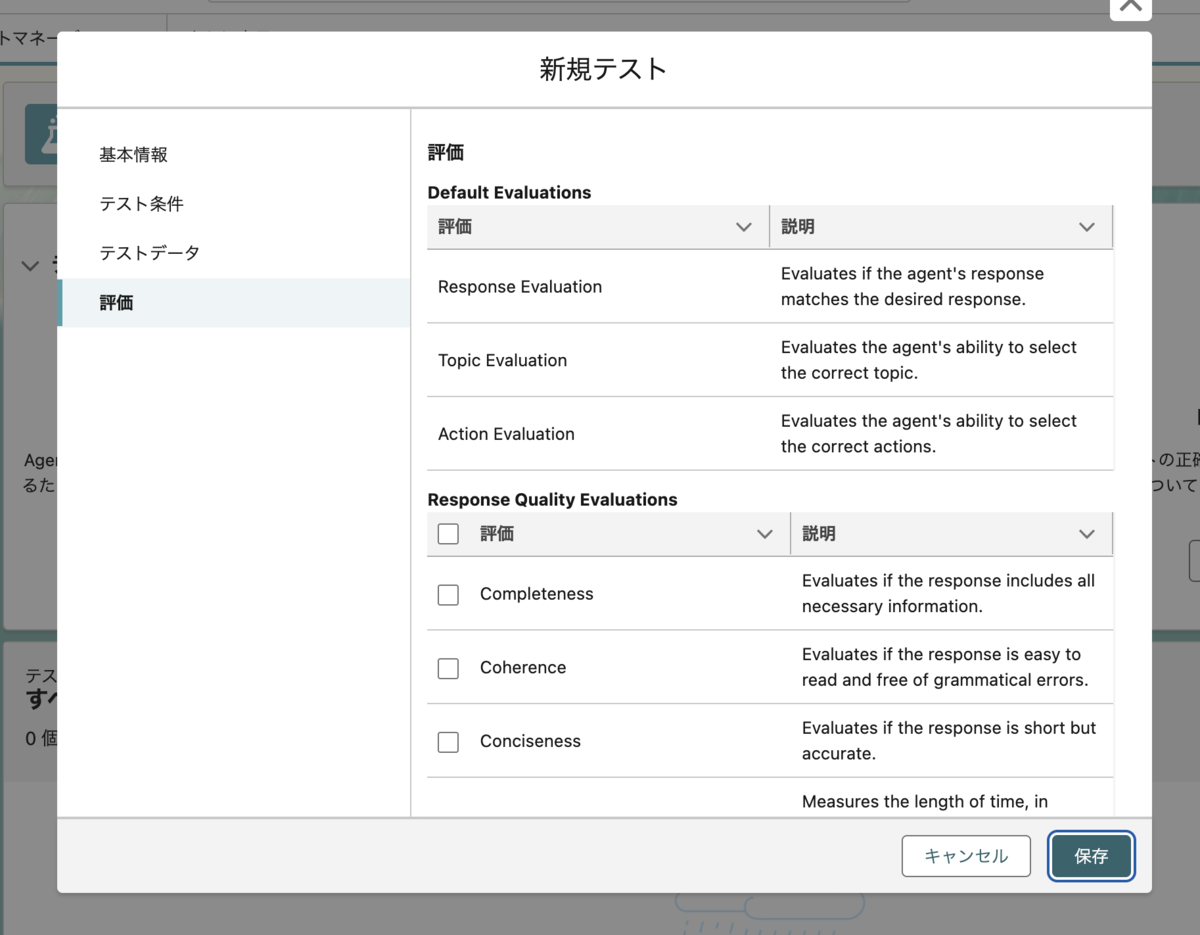Tick the Conciseness evaluation checkbox
This screenshot has width=1200, height=935.
(448, 742)
